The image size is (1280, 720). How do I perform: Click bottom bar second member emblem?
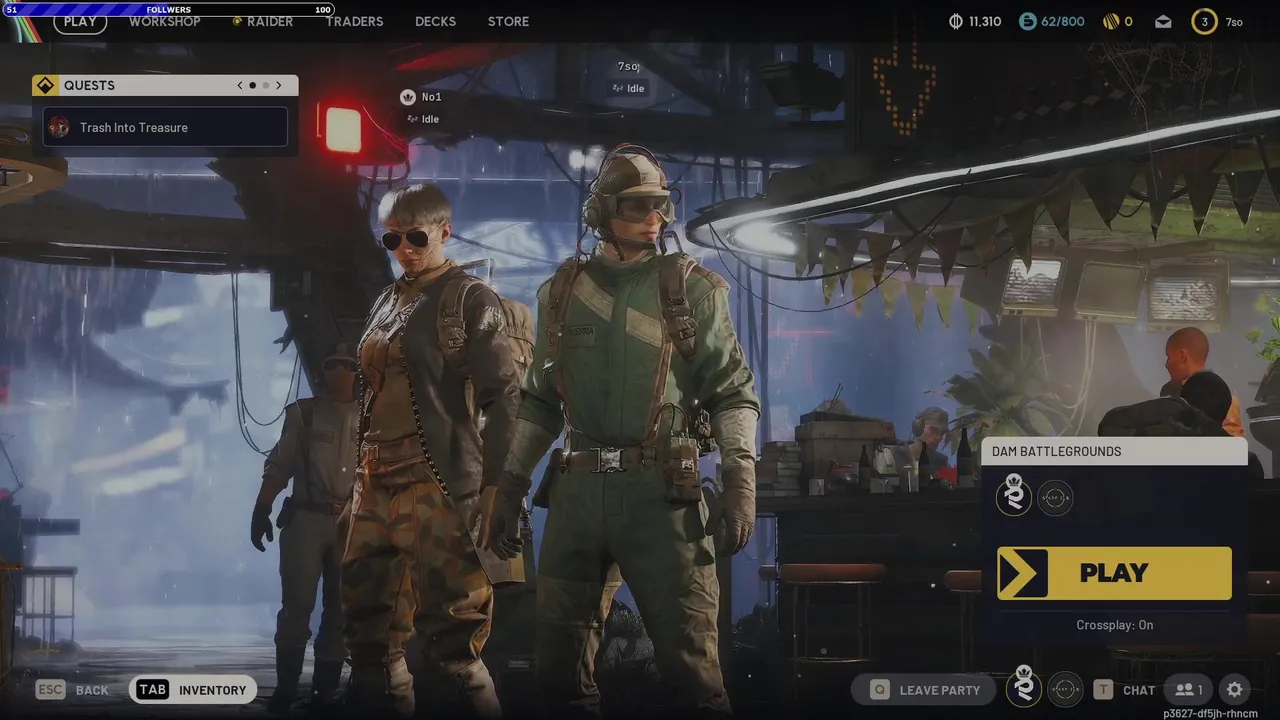[x=1065, y=689]
